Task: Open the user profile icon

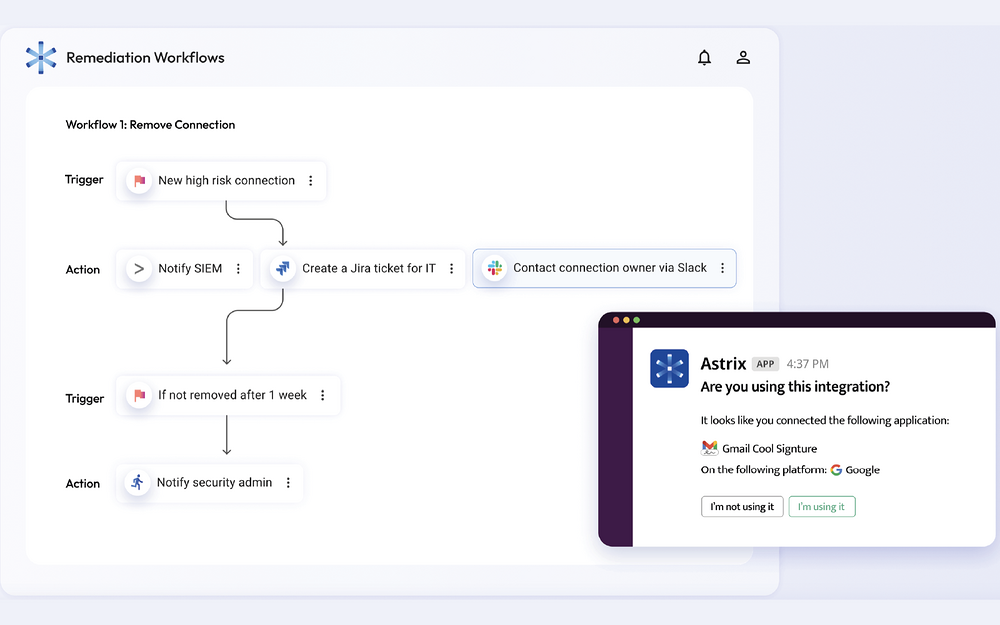Action: click(743, 57)
